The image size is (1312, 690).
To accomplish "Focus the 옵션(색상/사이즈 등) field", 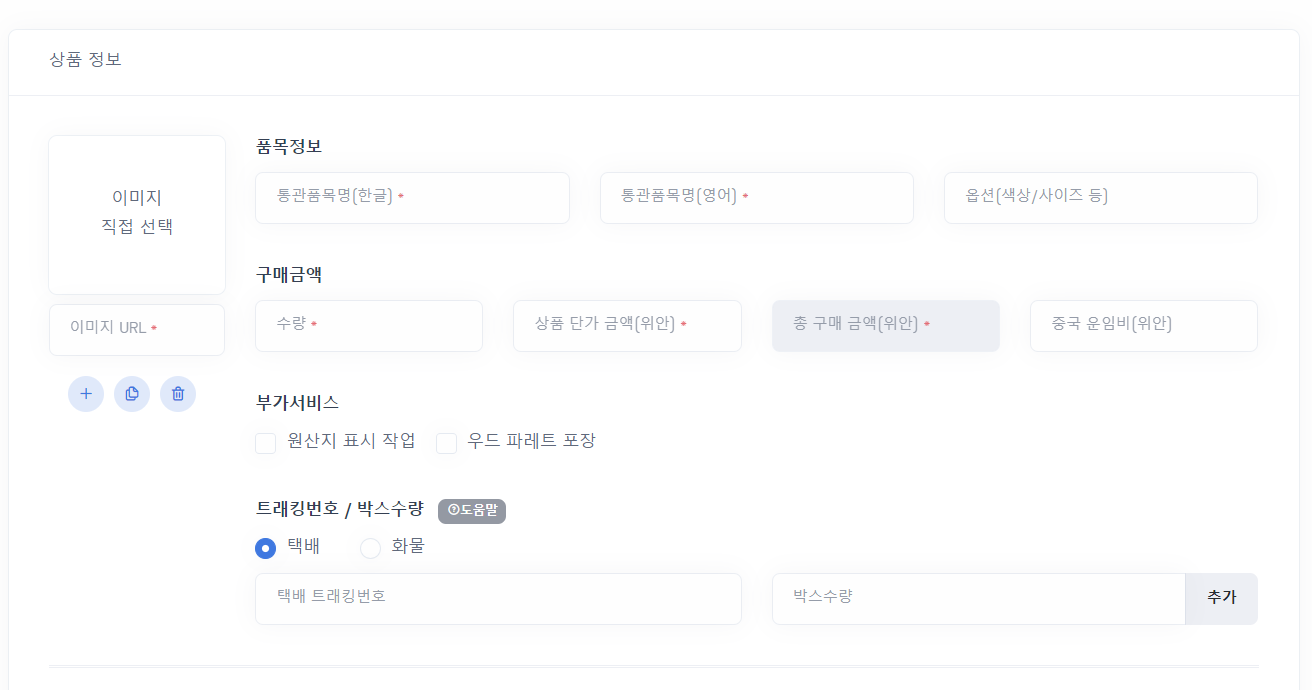I will coord(1100,197).
